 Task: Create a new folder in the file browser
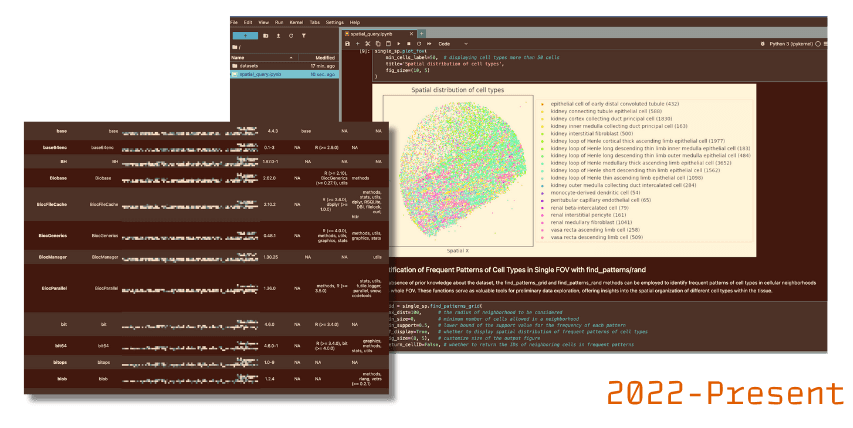tap(265, 36)
